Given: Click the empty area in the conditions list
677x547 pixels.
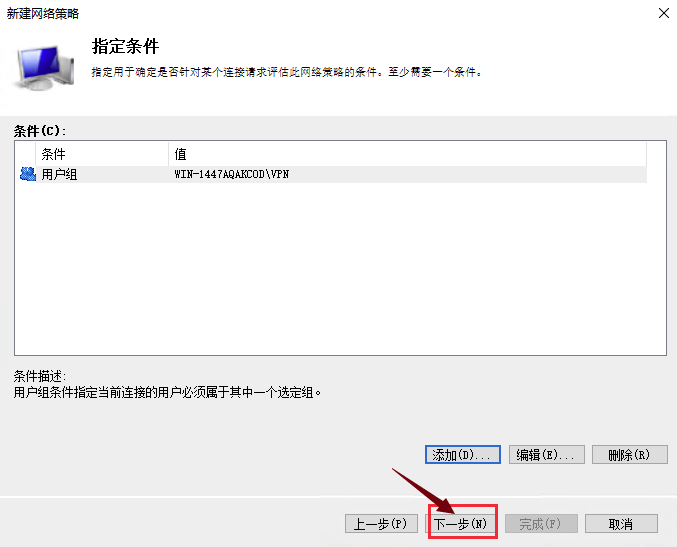Looking at the screenshot, I should pyautogui.click(x=340, y=270).
